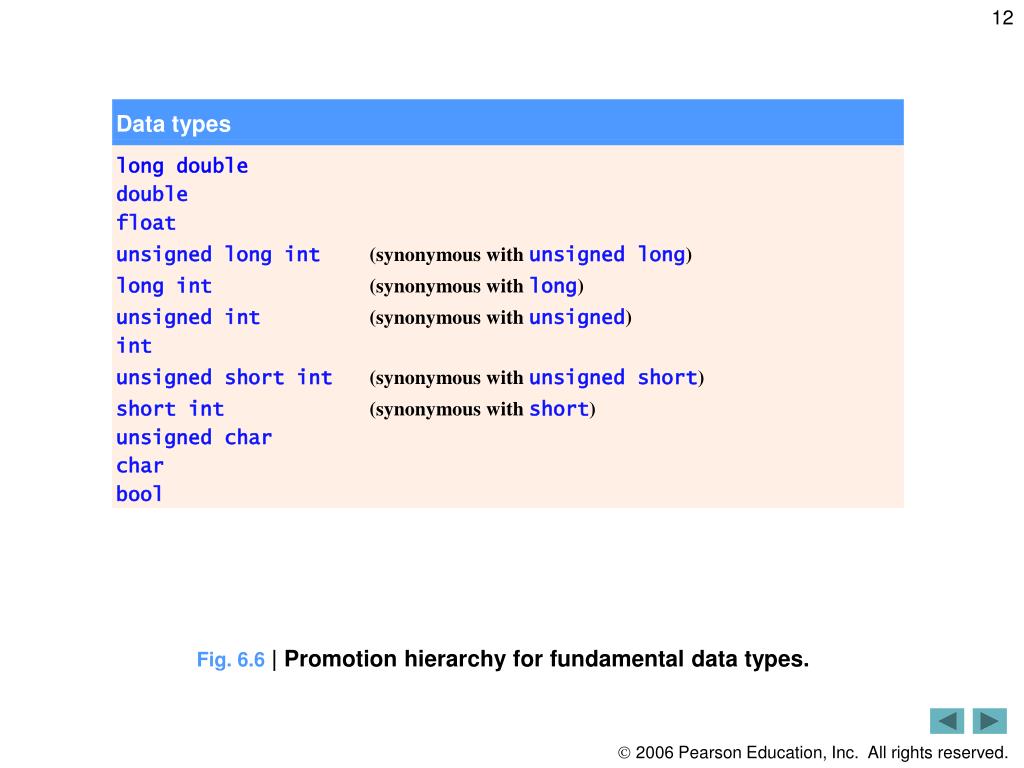This screenshot has height=768, width=1024.
Task: Click the 'long int' type entry
Action: (x=164, y=285)
